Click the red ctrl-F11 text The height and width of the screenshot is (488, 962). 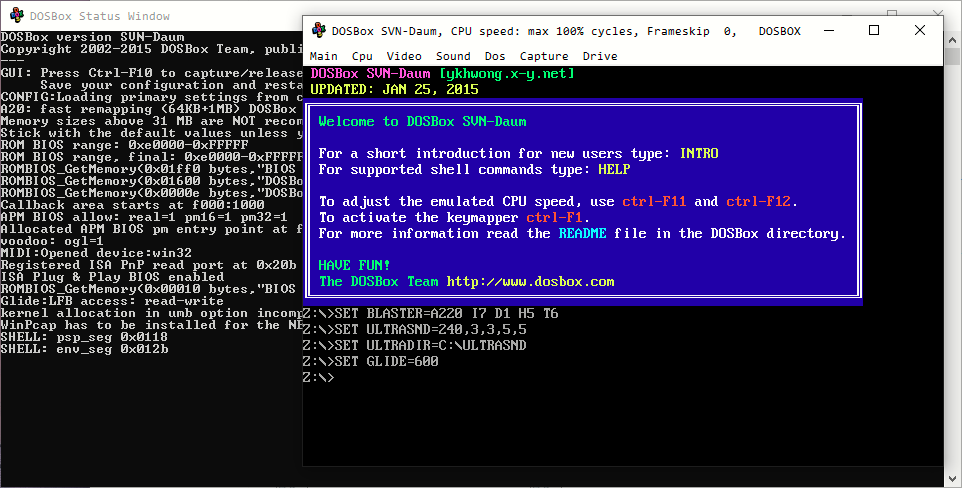(x=654, y=201)
